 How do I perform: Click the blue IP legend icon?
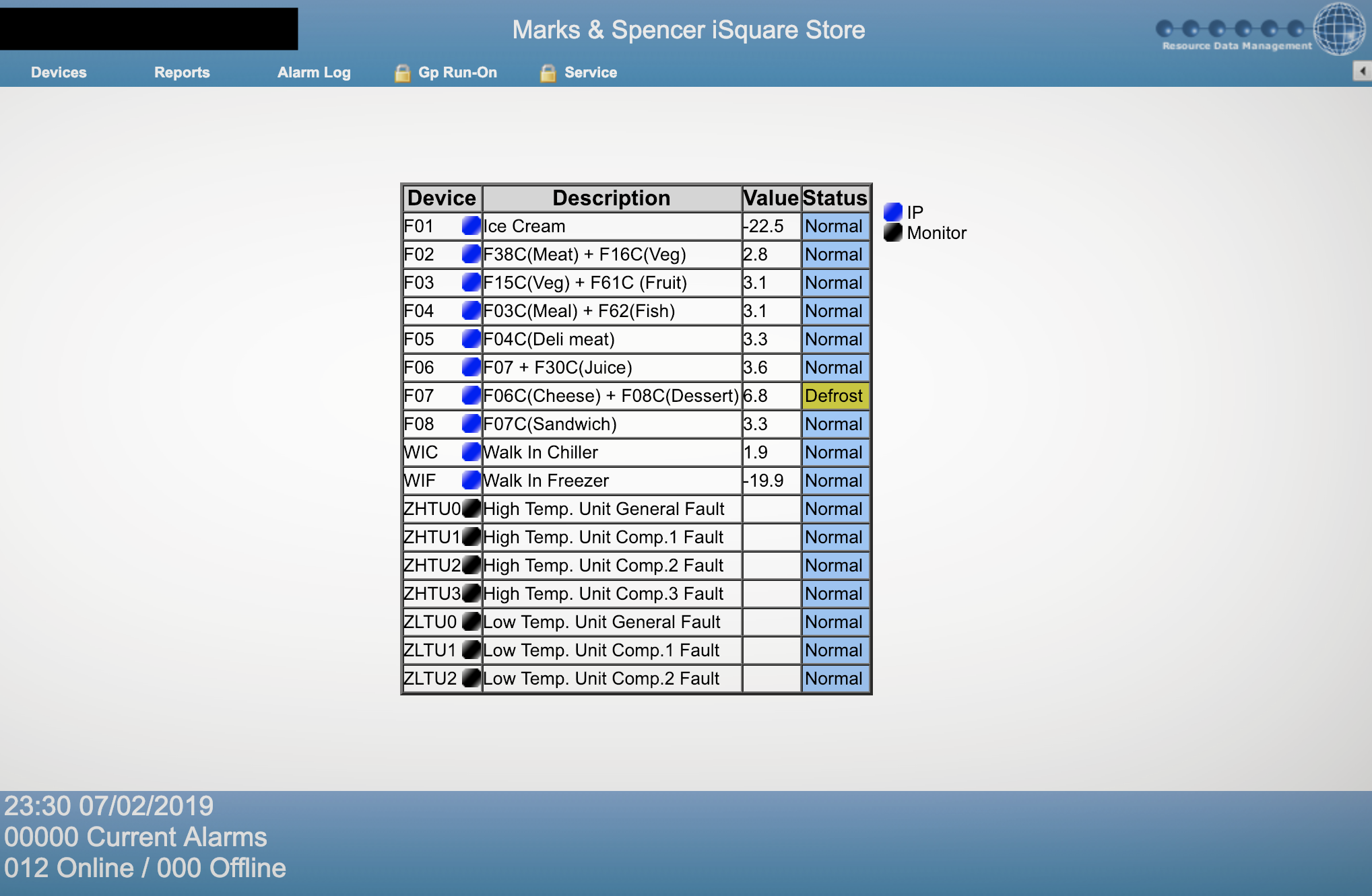point(892,212)
